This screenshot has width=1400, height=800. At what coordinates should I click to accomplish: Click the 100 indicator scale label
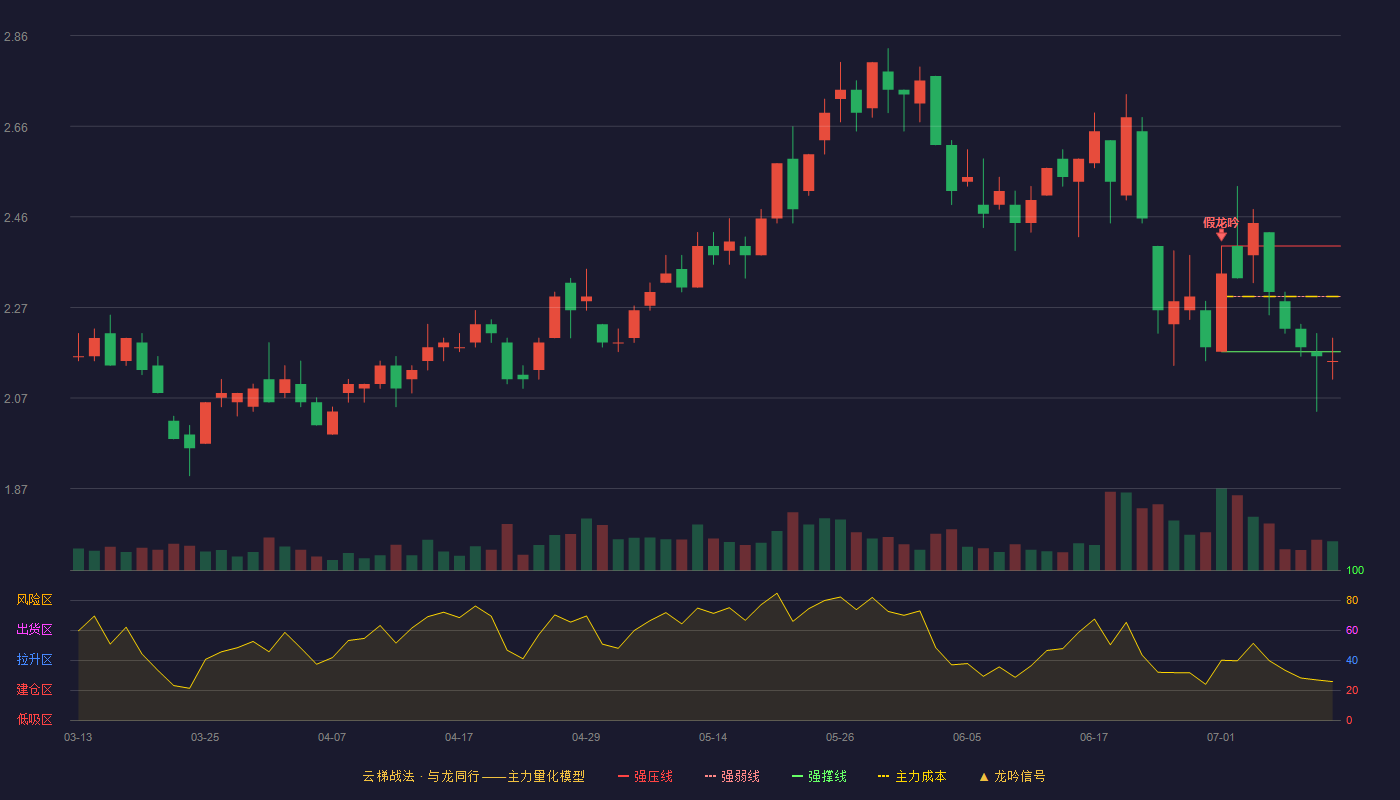tap(1355, 571)
